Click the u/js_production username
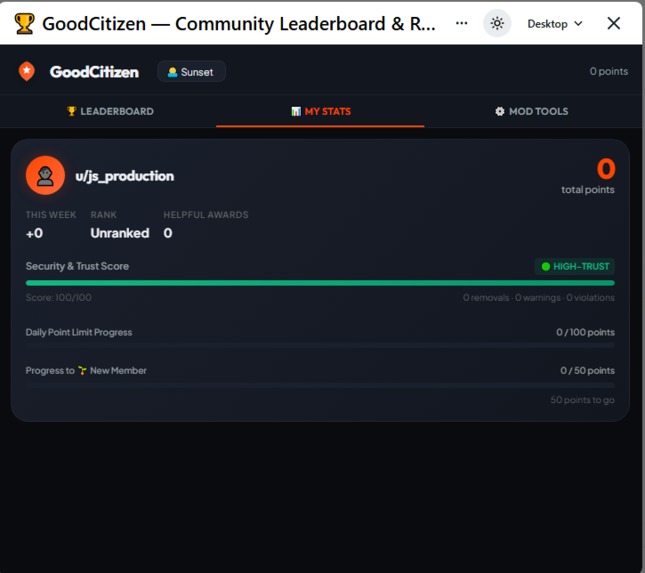Viewport: 645px width, 573px height. 125,176
